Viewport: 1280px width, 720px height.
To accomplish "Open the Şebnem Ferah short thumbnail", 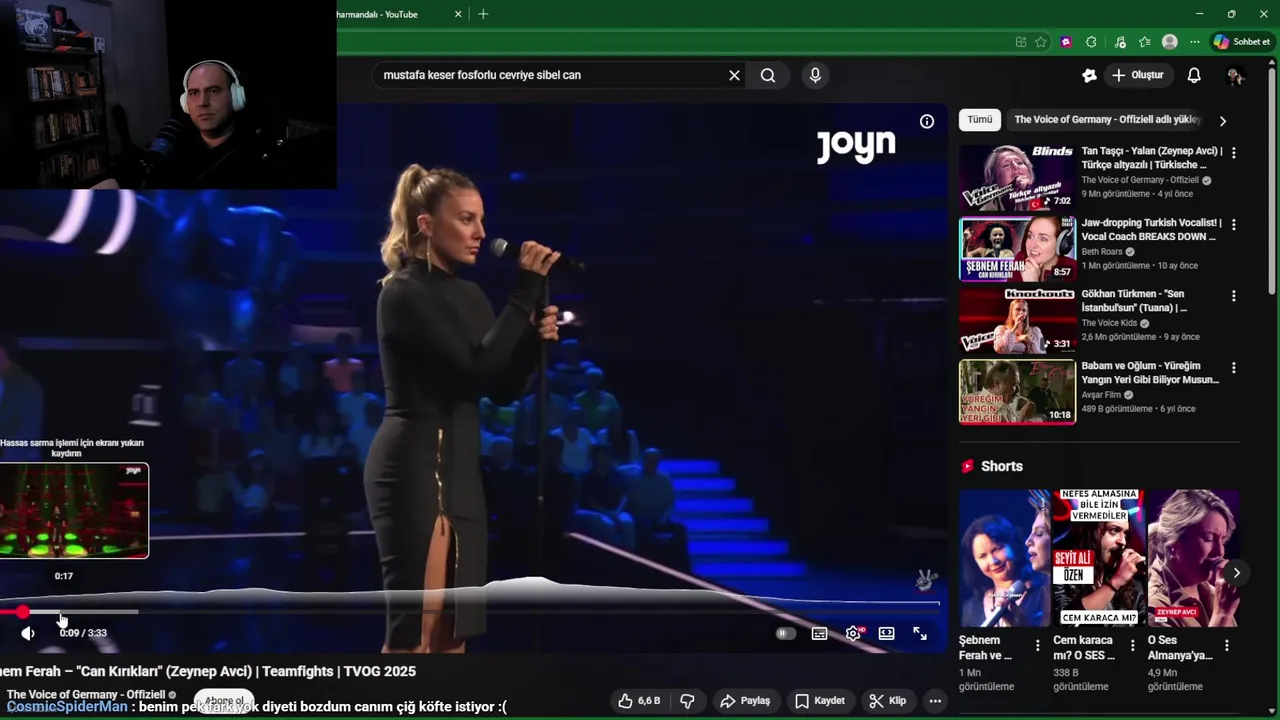I will coord(1004,557).
